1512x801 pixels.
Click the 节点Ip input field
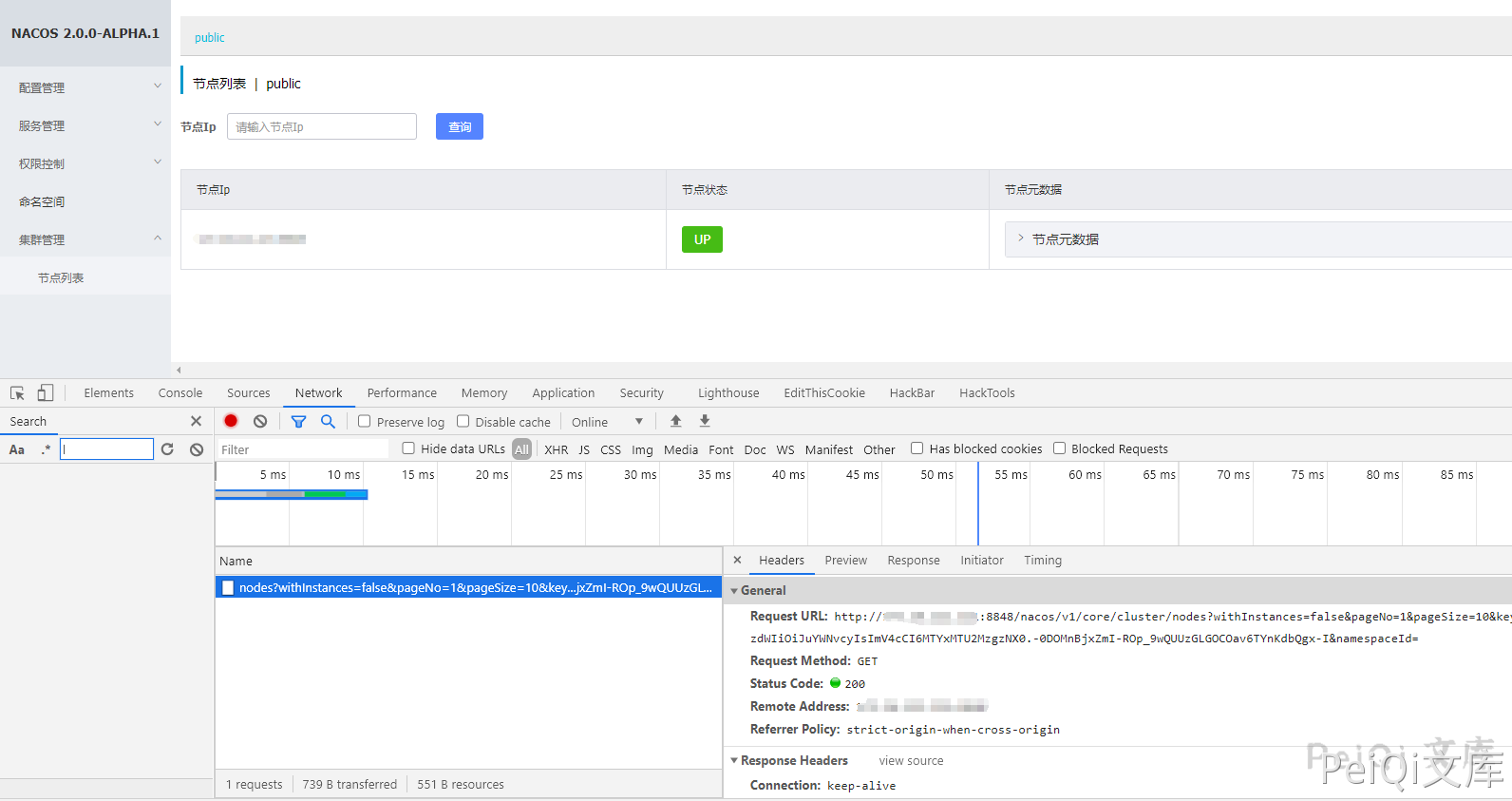pyautogui.click(x=322, y=126)
